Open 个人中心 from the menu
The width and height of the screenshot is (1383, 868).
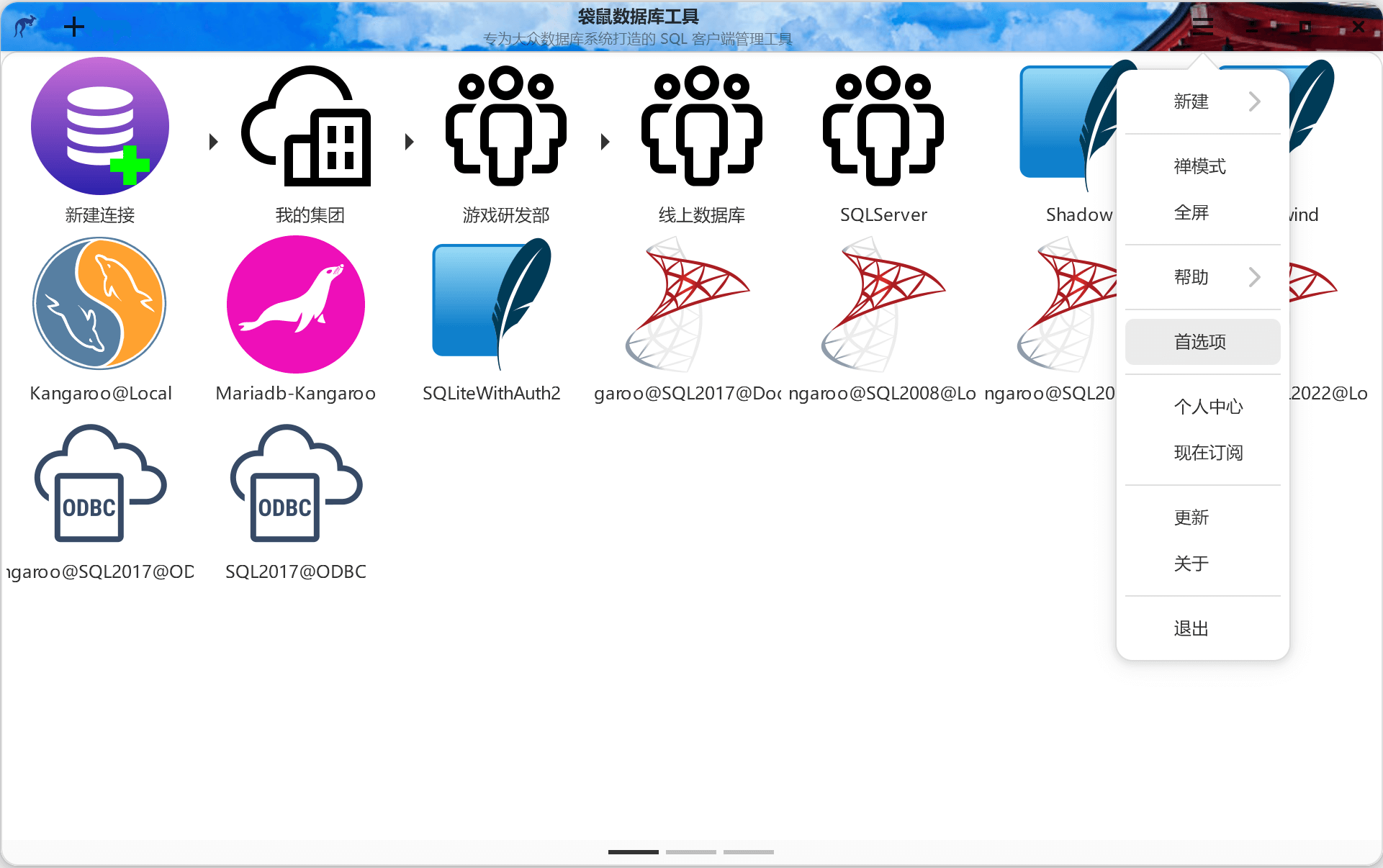tap(1202, 407)
